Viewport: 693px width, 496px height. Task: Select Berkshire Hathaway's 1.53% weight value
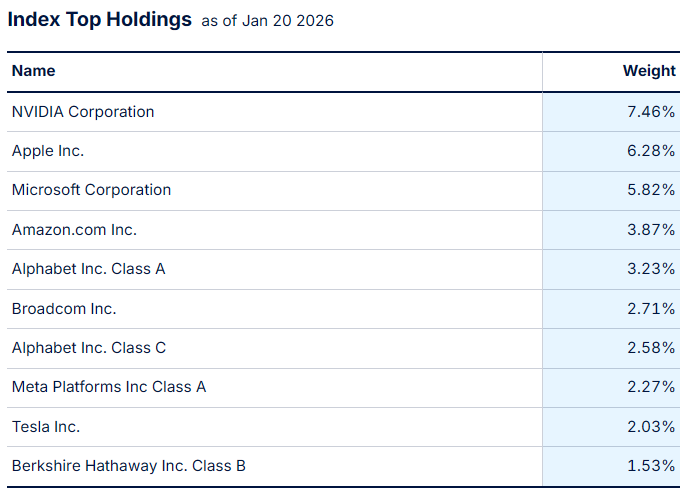tap(651, 466)
